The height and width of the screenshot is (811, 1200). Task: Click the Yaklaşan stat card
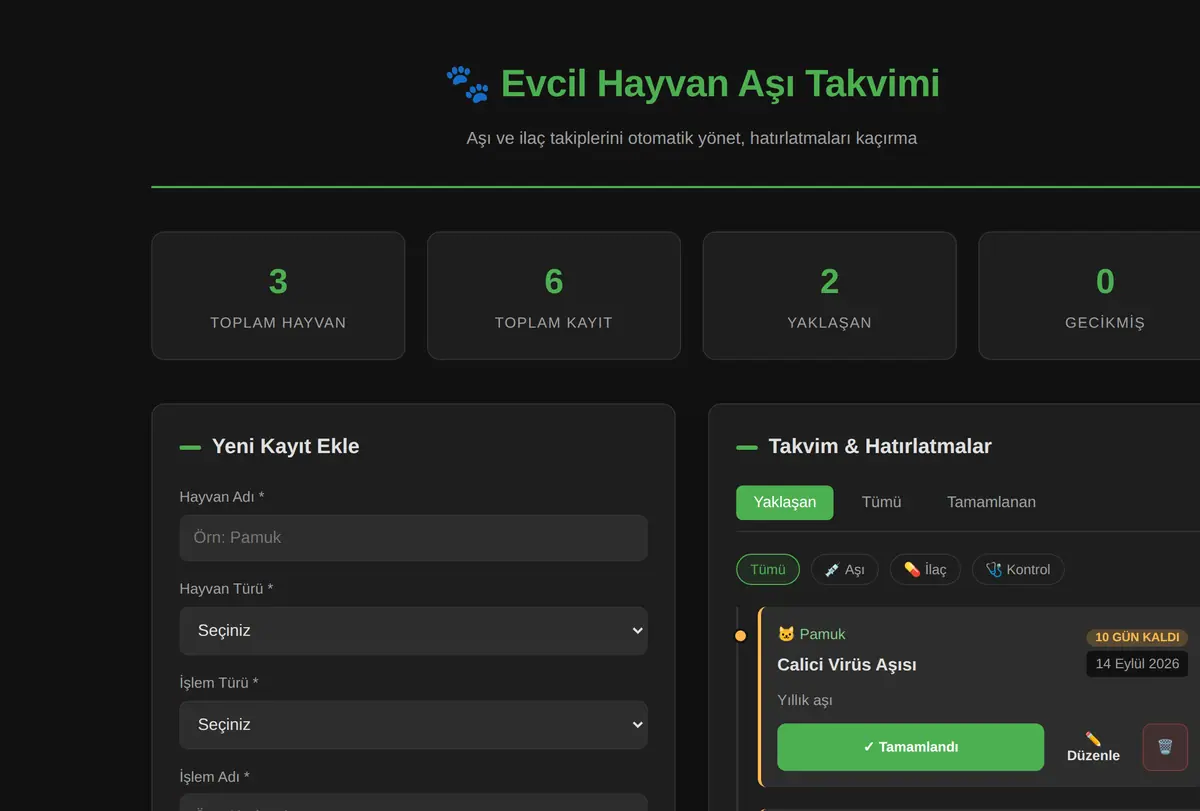(829, 296)
